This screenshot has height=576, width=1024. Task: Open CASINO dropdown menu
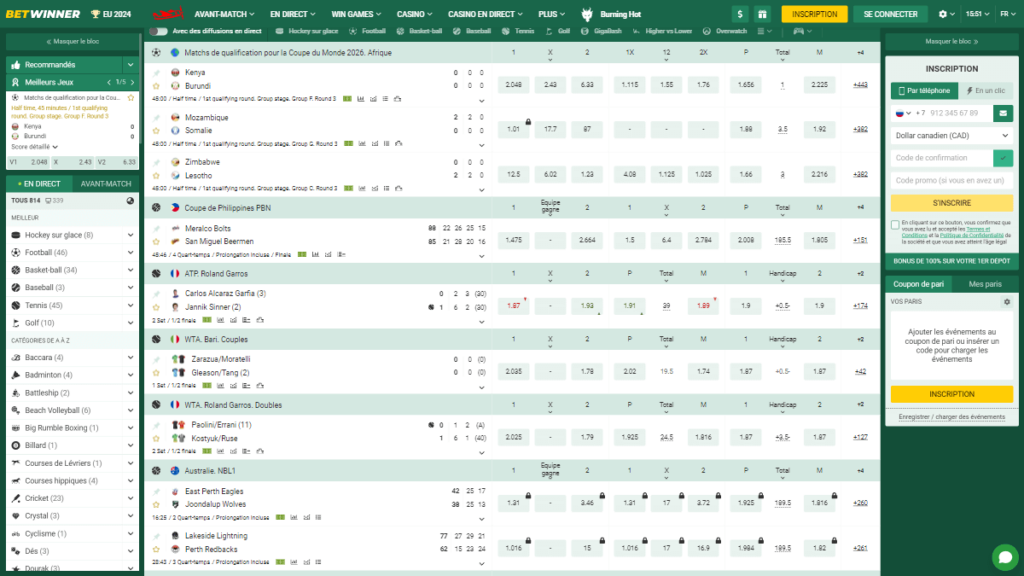414,14
